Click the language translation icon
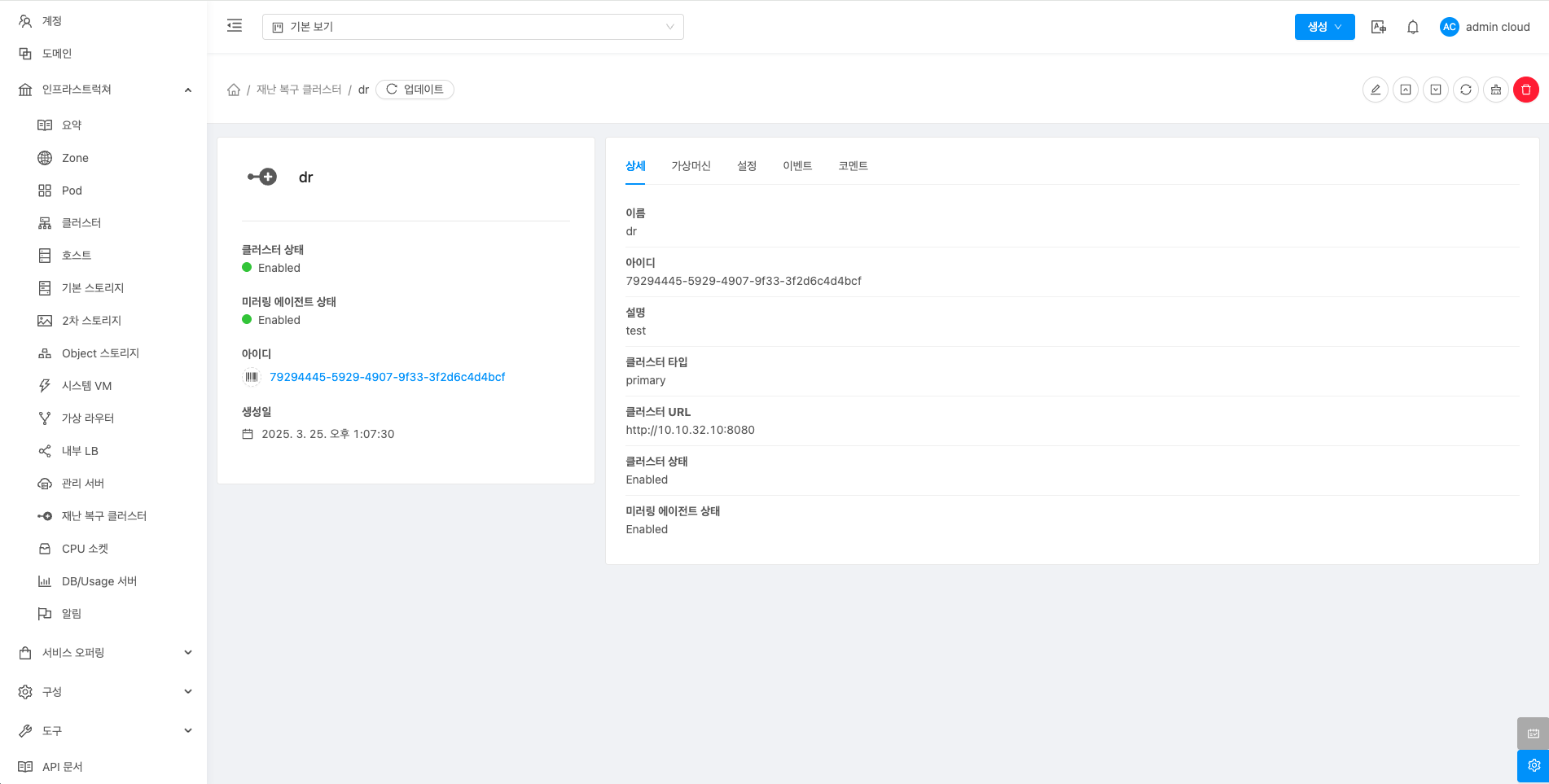 [1378, 27]
